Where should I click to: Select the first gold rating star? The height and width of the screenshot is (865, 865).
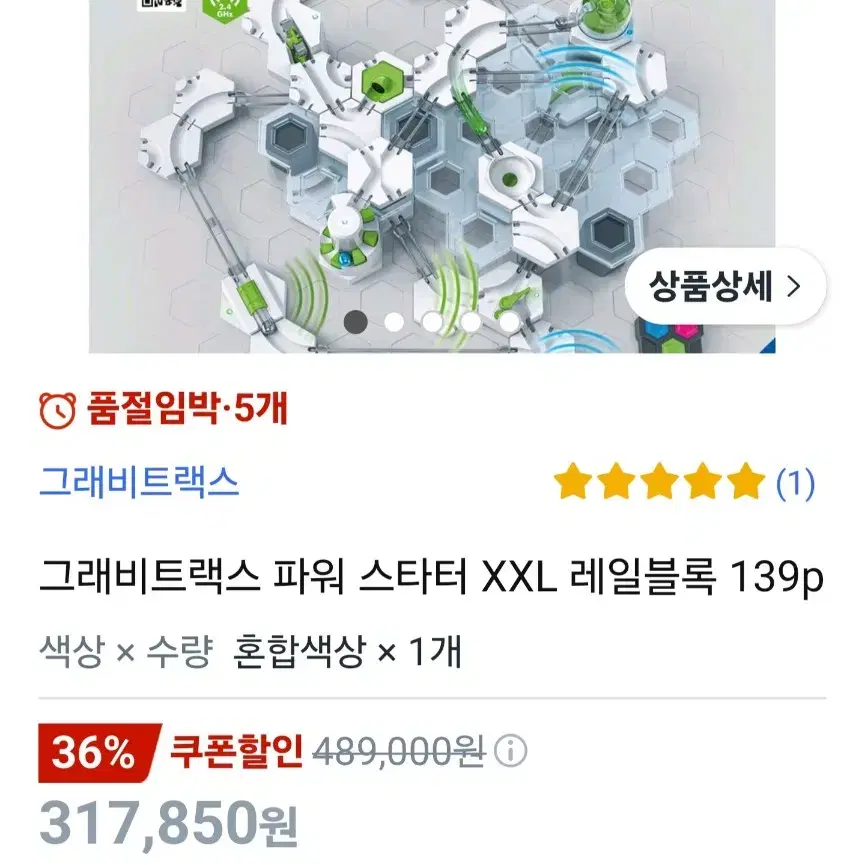(573, 481)
